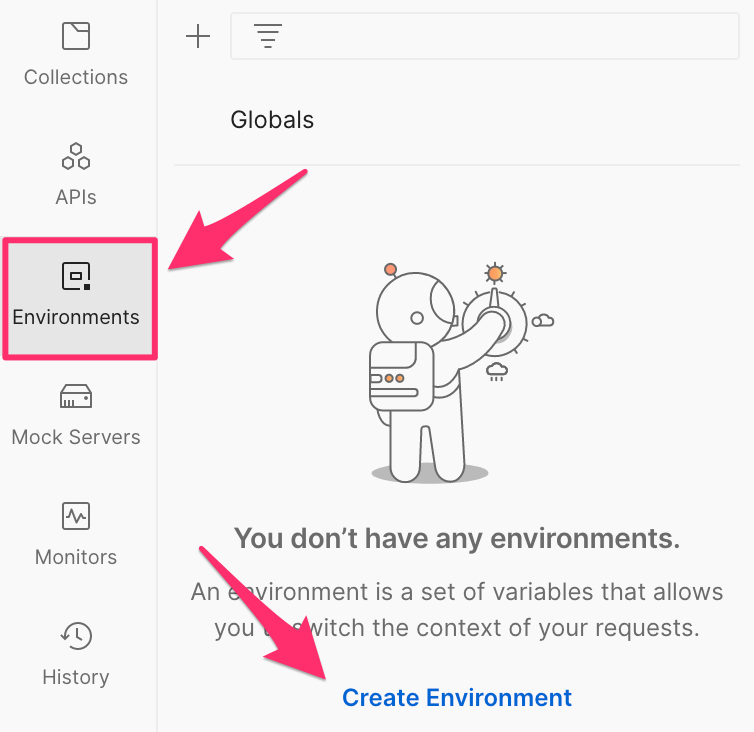Open the Globals entry
The width and height of the screenshot is (754, 732).
click(272, 120)
